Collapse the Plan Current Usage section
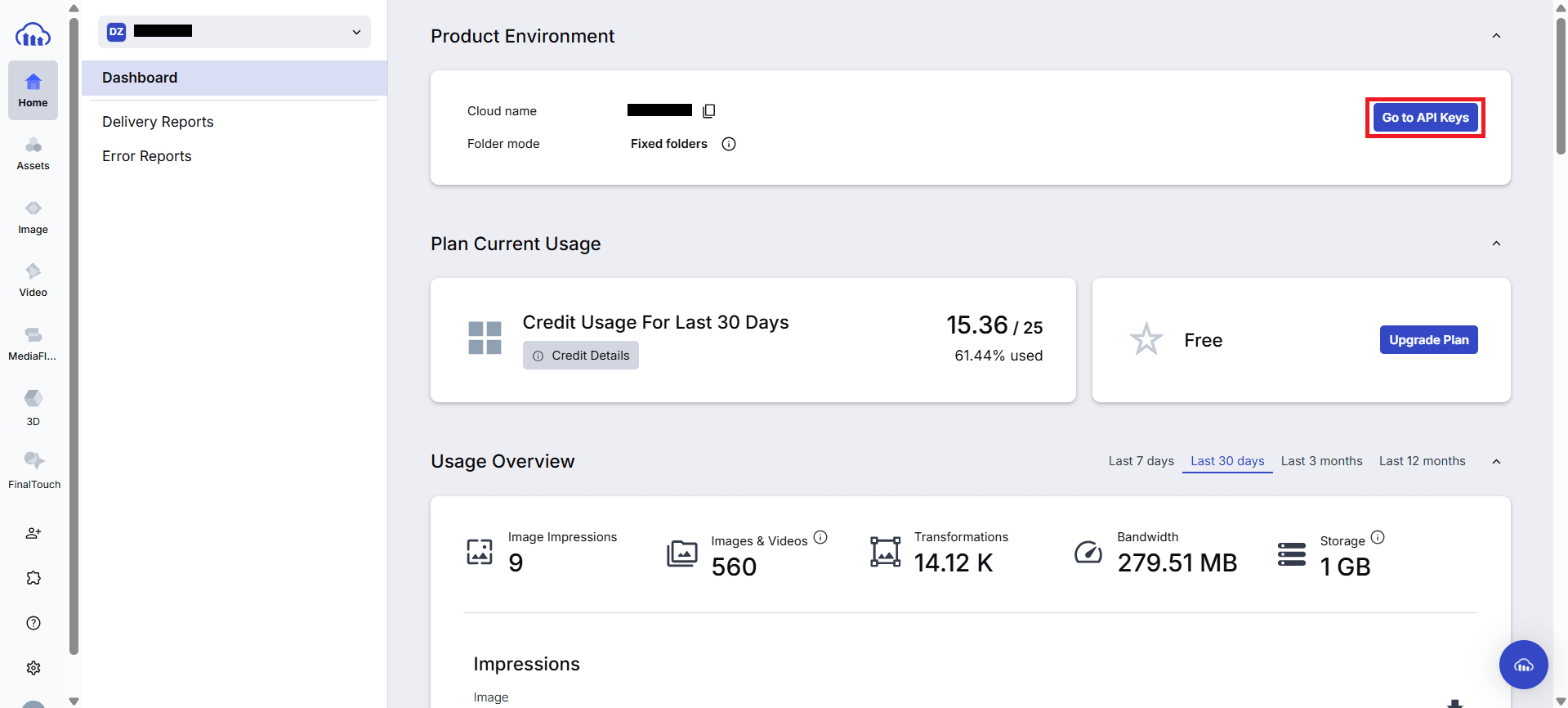The width and height of the screenshot is (1568, 708). [x=1496, y=244]
